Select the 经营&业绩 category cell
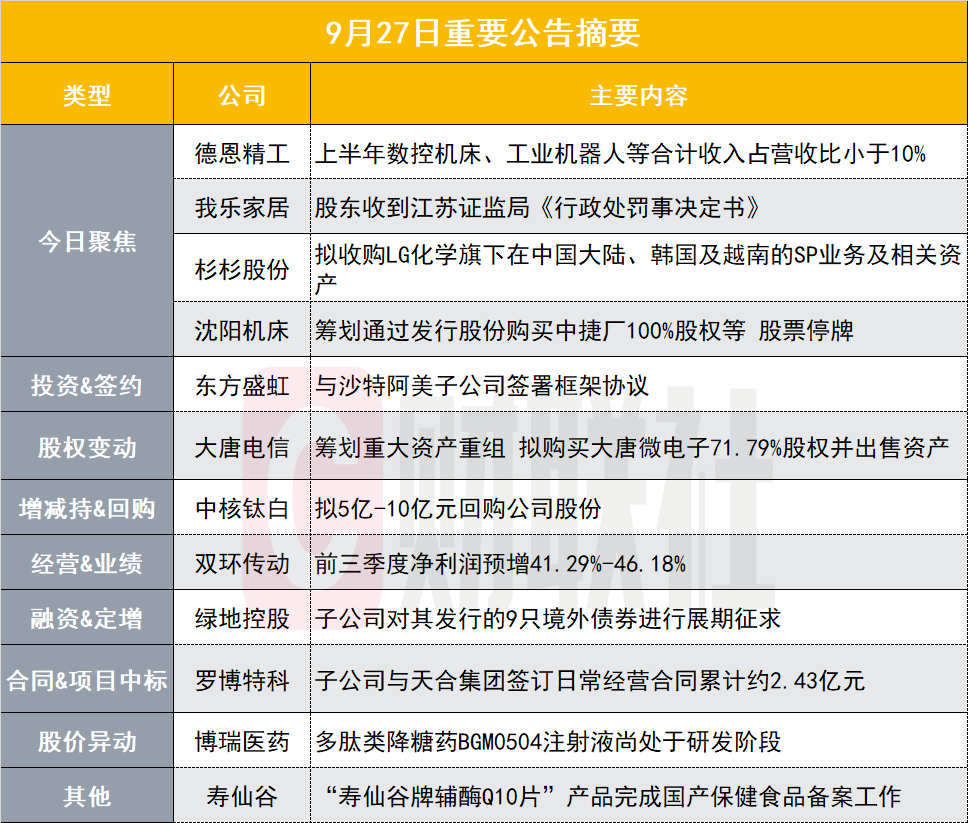This screenshot has width=968, height=823. point(87,563)
